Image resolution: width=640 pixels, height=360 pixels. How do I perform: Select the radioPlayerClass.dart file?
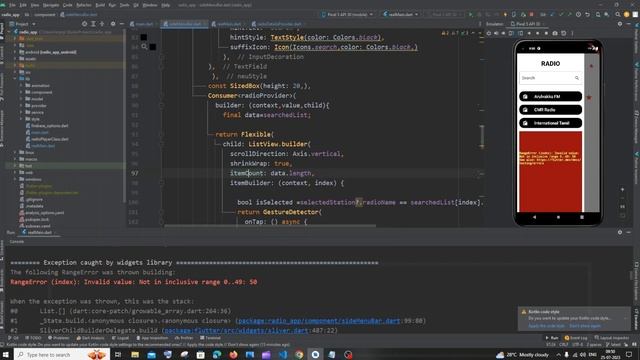tap(47, 139)
